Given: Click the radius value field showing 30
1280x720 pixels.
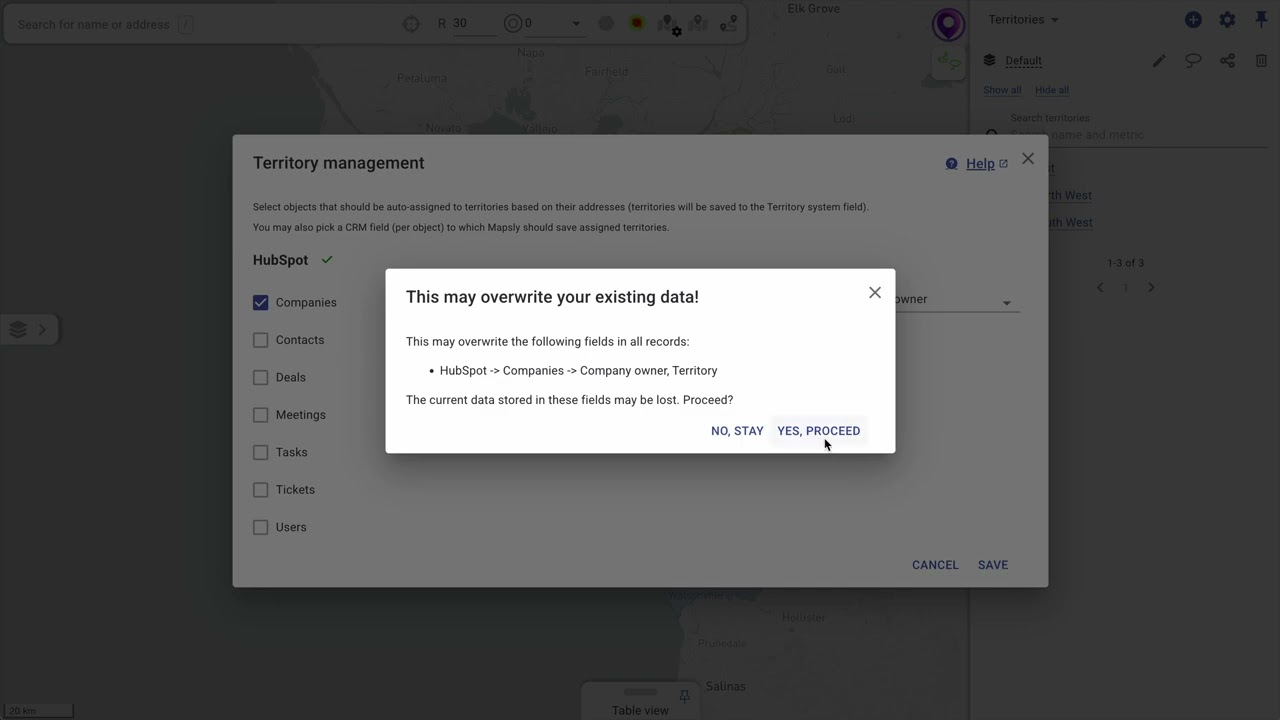Looking at the screenshot, I should [473, 23].
